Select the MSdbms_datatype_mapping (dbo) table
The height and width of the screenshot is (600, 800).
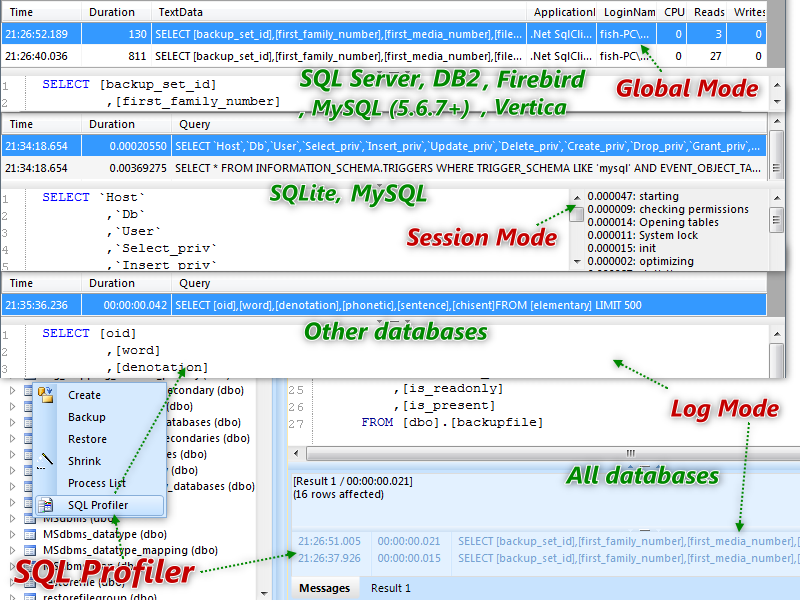[130, 550]
